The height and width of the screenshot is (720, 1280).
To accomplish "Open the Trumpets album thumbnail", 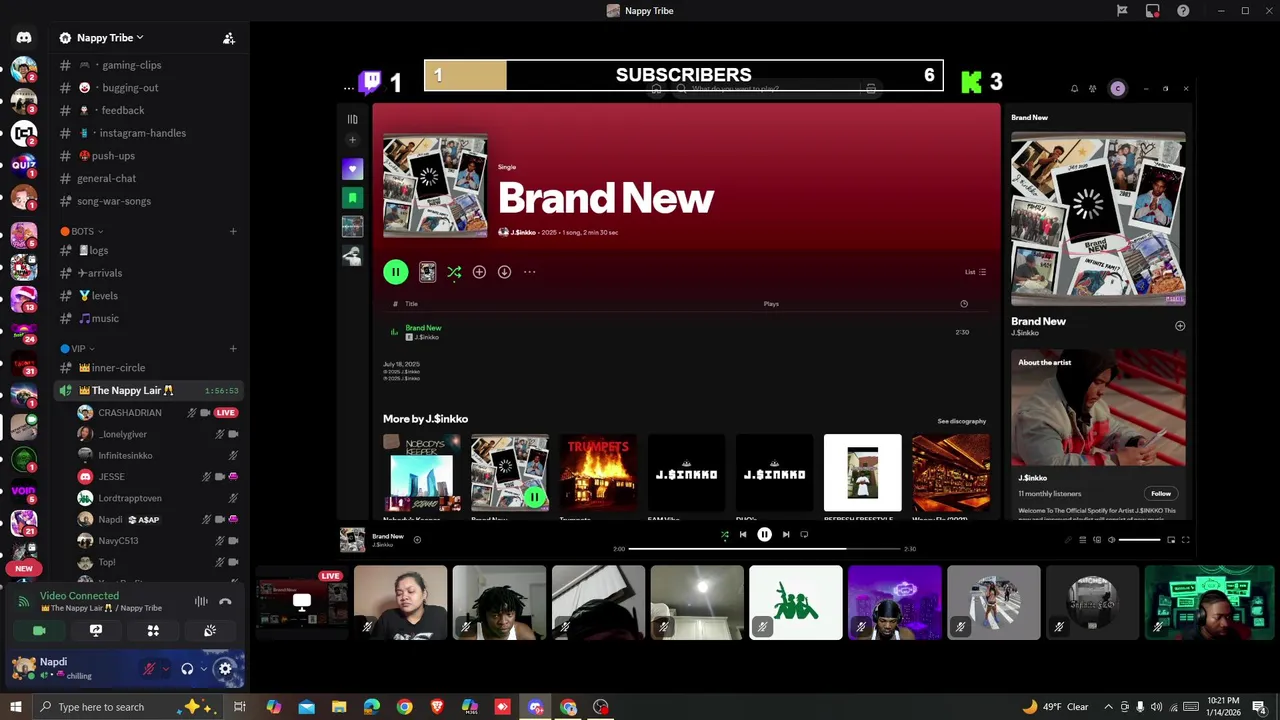I will tap(598, 473).
